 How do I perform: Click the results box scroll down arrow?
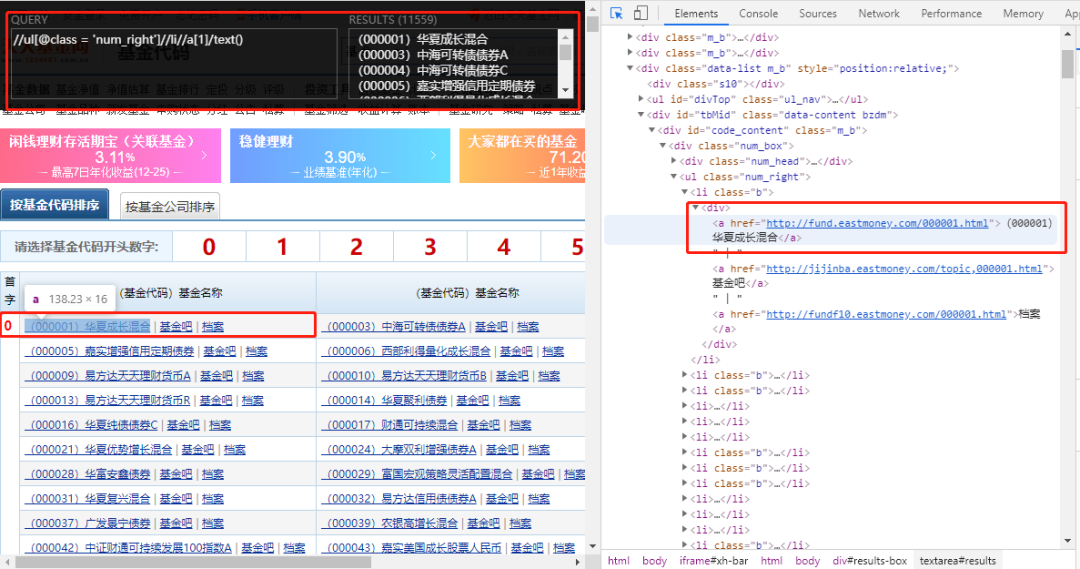565,90
